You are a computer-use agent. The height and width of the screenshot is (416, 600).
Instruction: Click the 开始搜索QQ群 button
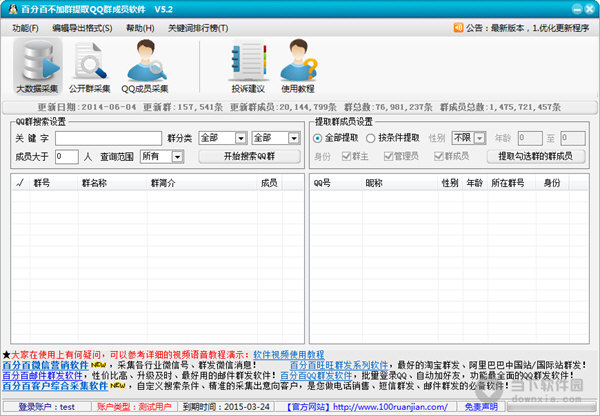click(249, 156)
